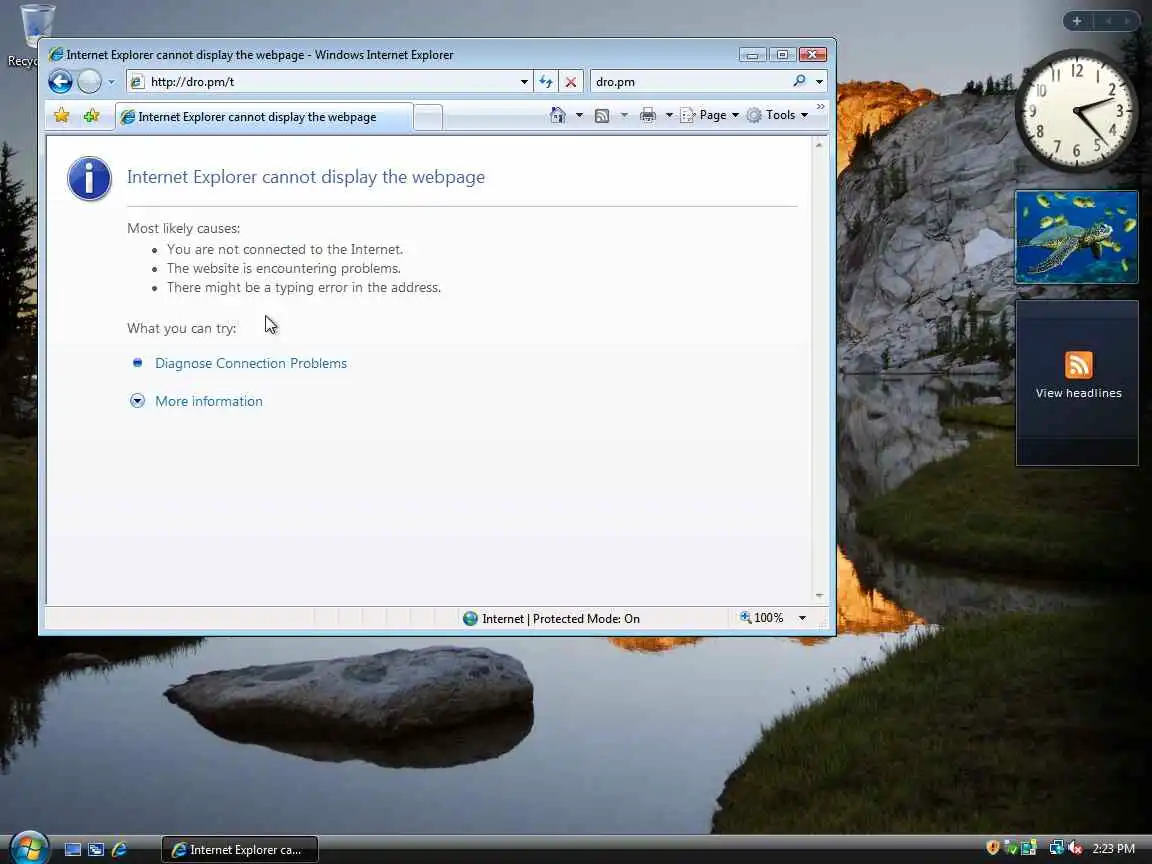The width and height of the screenshot is (1152, 864).
Task: Click the muted volume tray icon
Action: (1075, 848)
